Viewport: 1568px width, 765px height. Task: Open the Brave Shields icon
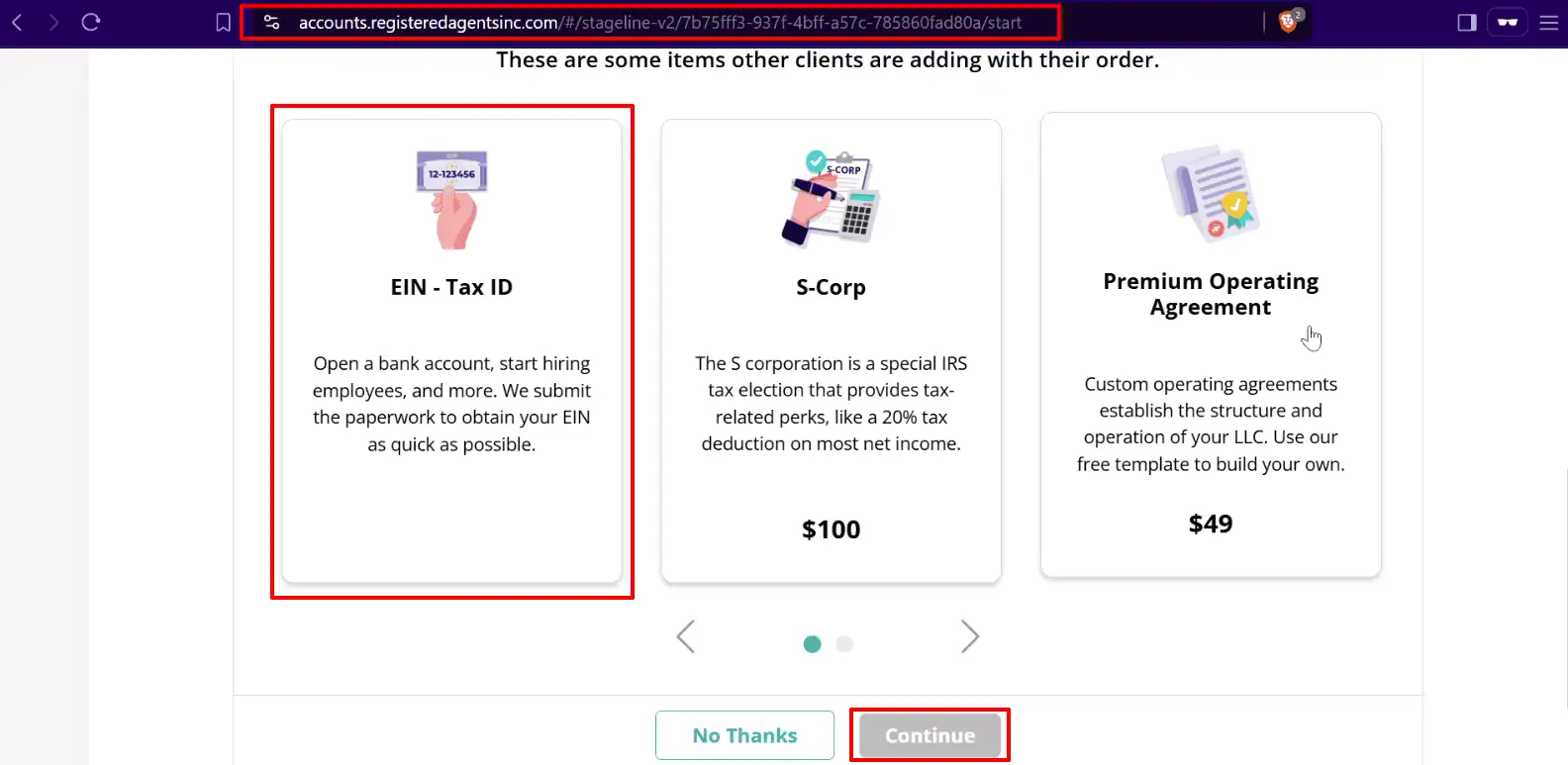coord(1288,22)
